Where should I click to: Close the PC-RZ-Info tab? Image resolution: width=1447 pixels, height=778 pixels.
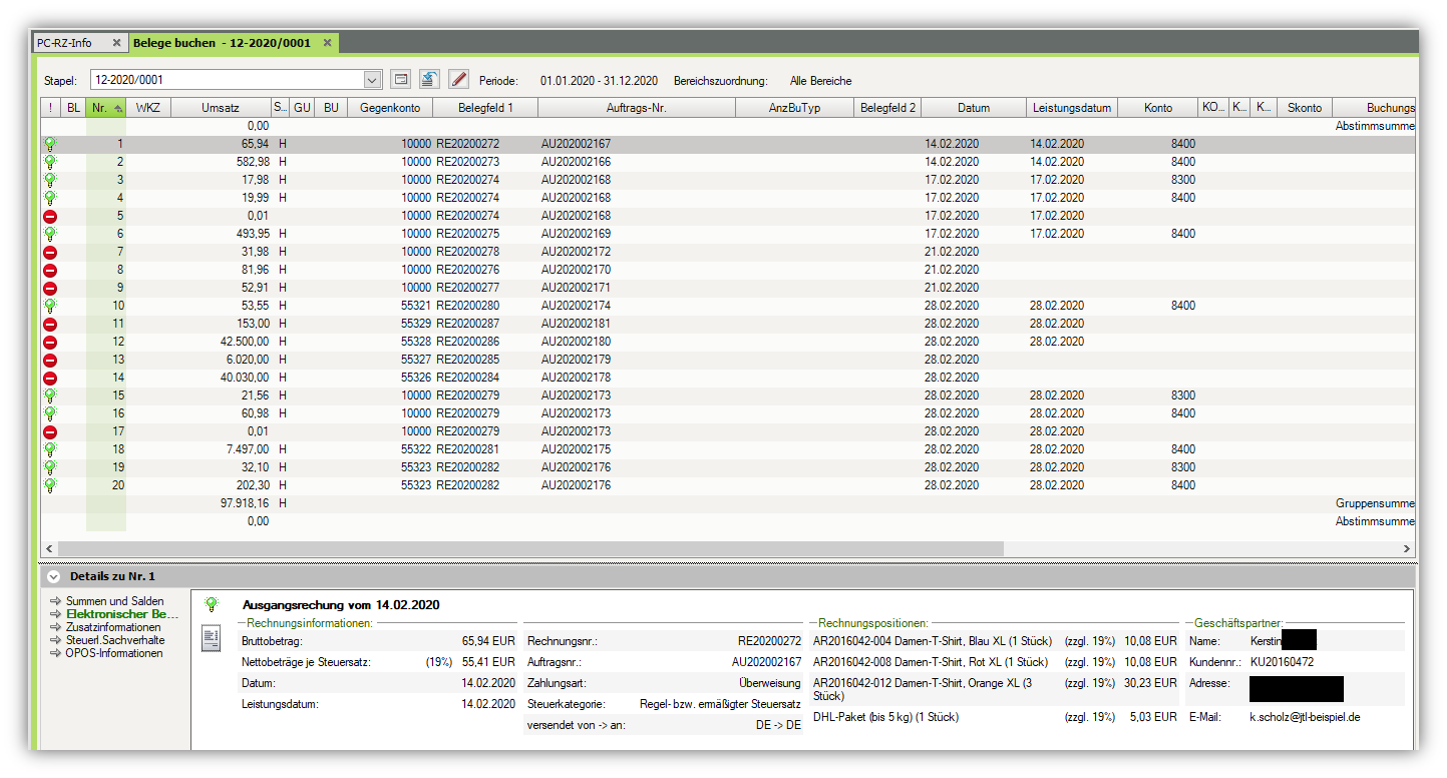click(x=116, y=43)
